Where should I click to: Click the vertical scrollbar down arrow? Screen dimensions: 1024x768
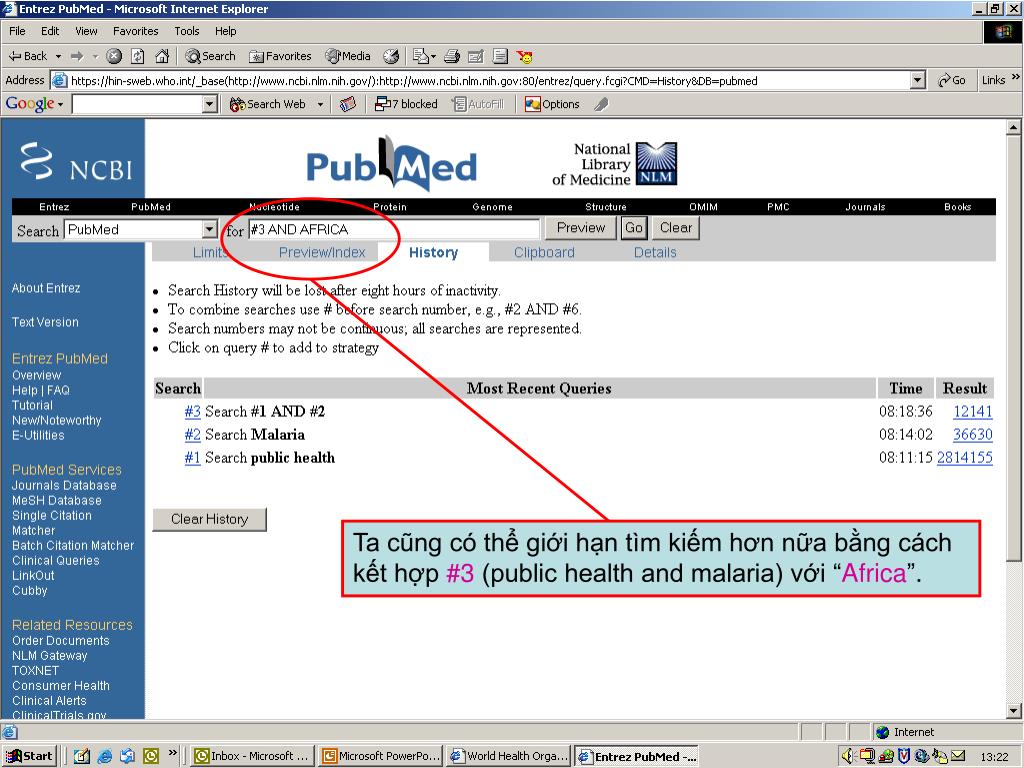click(x=1014, y=711)
